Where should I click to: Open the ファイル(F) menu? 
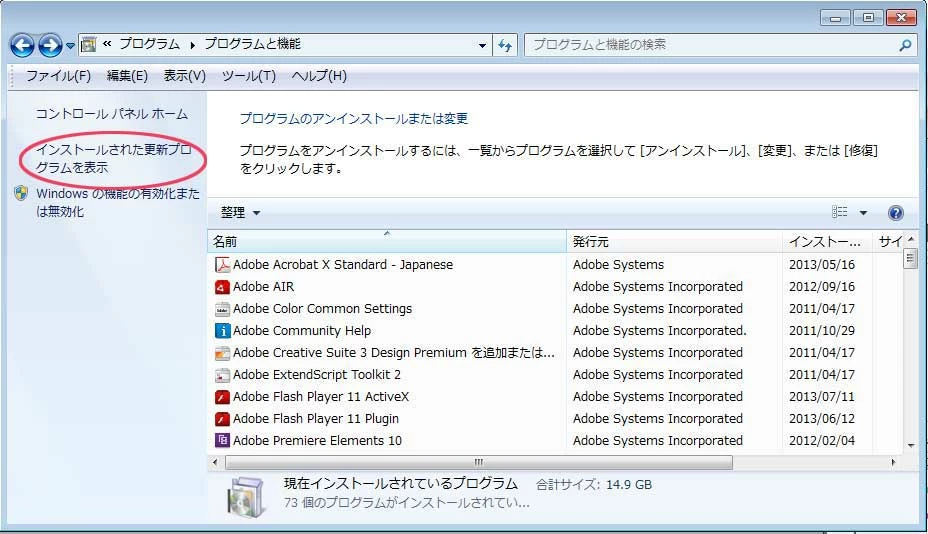[x=58, y=76]
